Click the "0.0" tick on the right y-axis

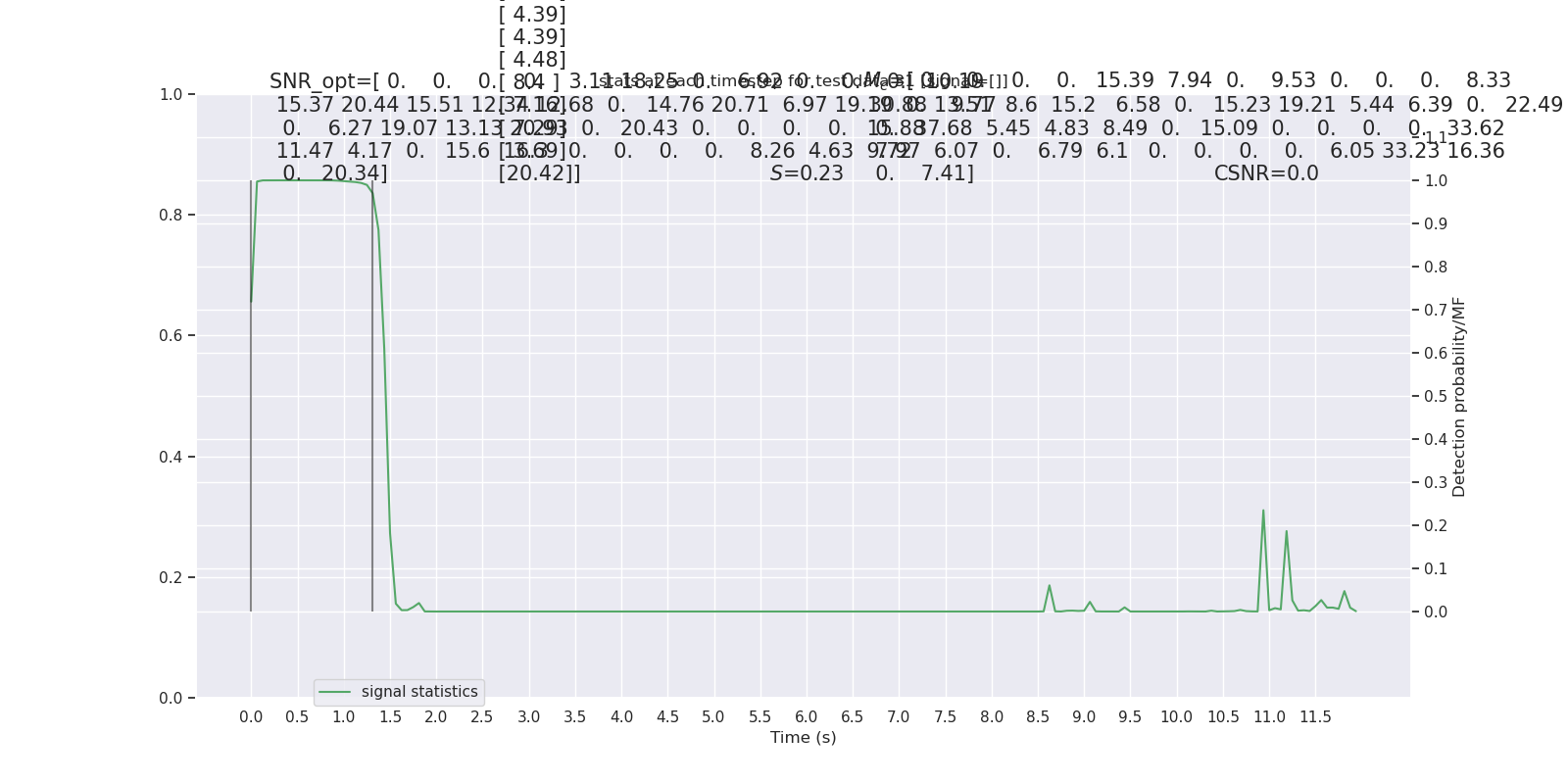click(1436, 612)
